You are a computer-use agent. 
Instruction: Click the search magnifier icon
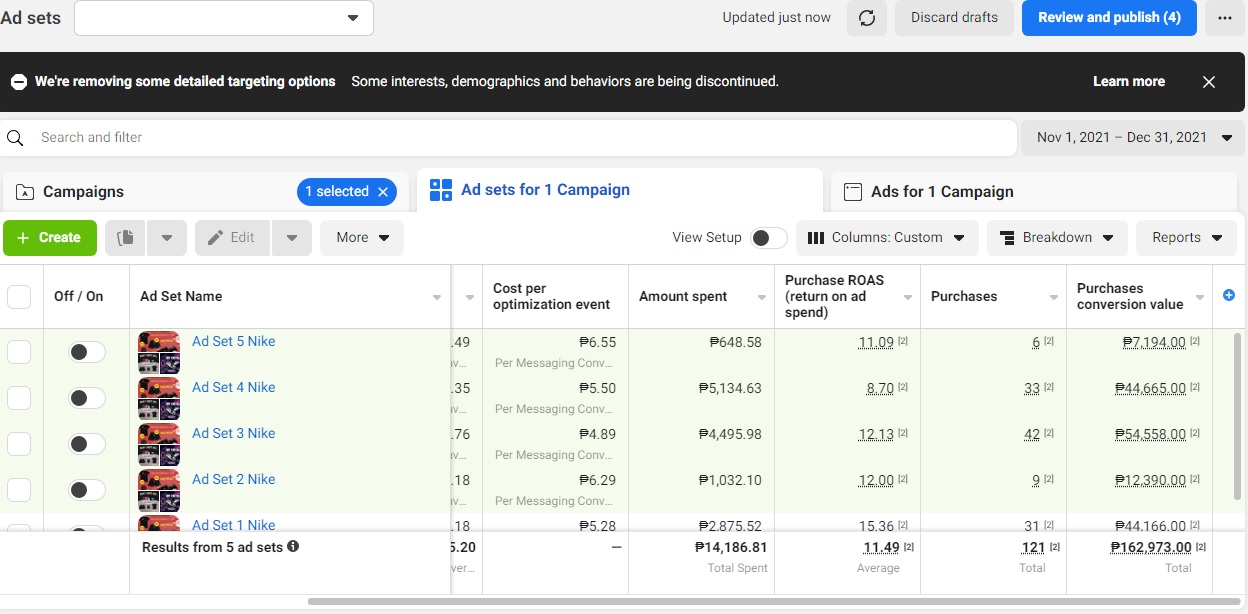point(15,138)
